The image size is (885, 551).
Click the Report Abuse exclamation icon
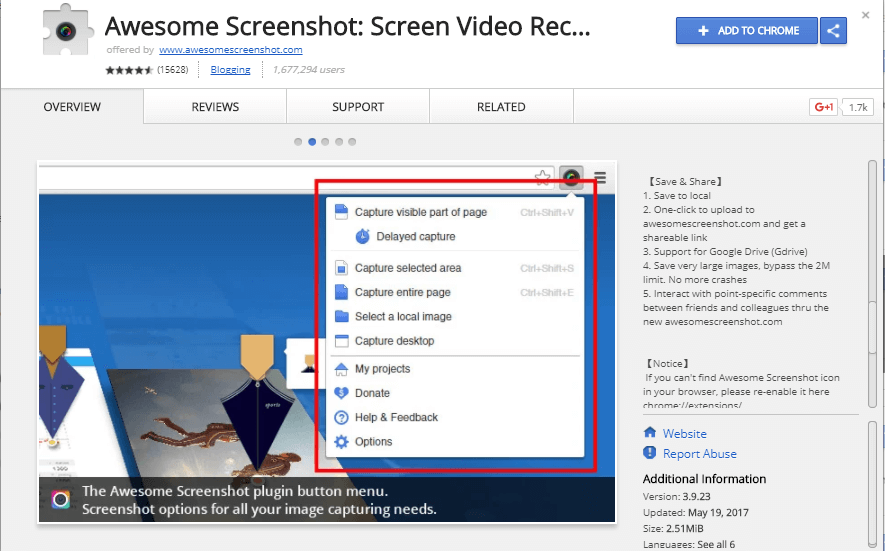tap(650, 453)
